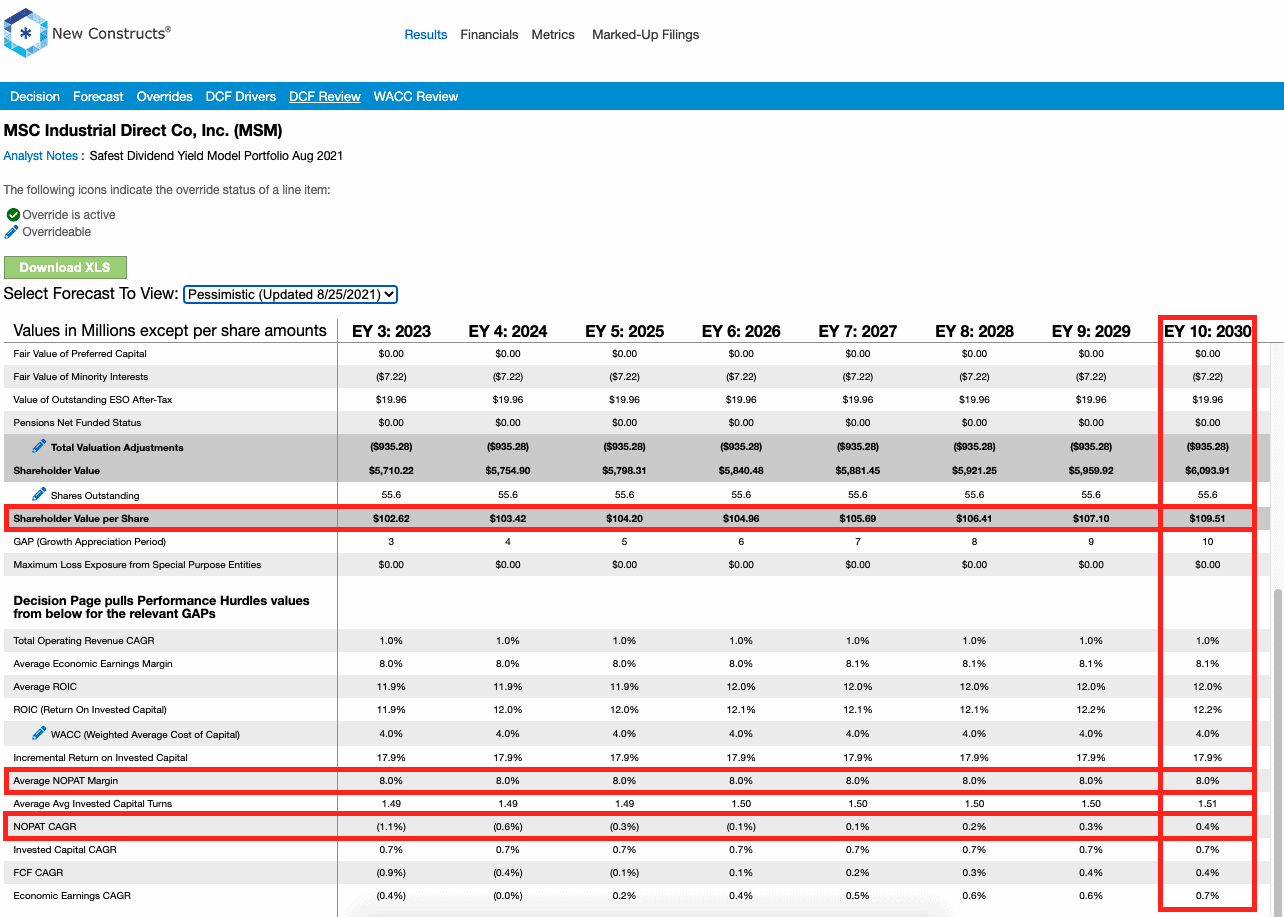
Task: Click the NOPAT CAGR row label
Action: point(45,827)
